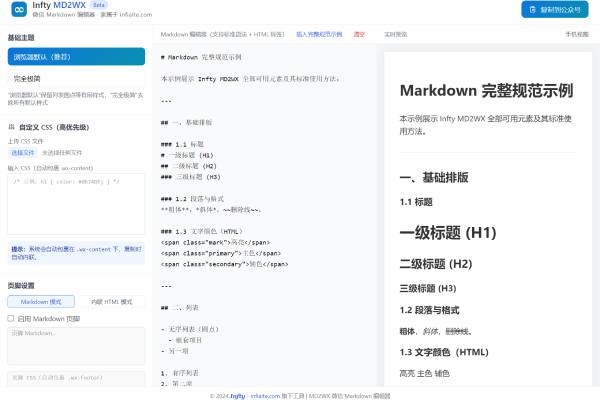The height and width of the screenshot is (400, 600).
Task: Focus the custom CSS input textarea
Action: pos(76,204)
